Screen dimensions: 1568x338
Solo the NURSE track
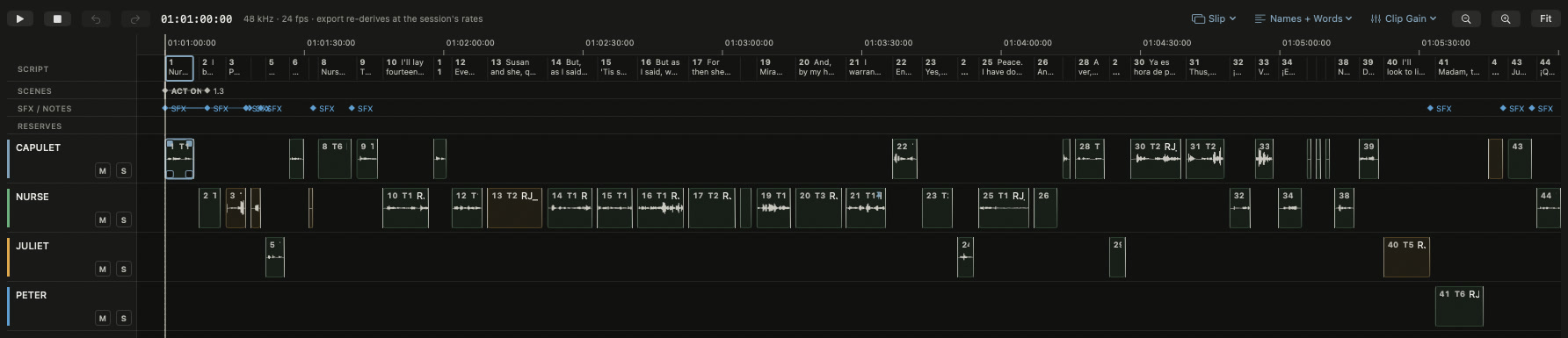(124, 220)
